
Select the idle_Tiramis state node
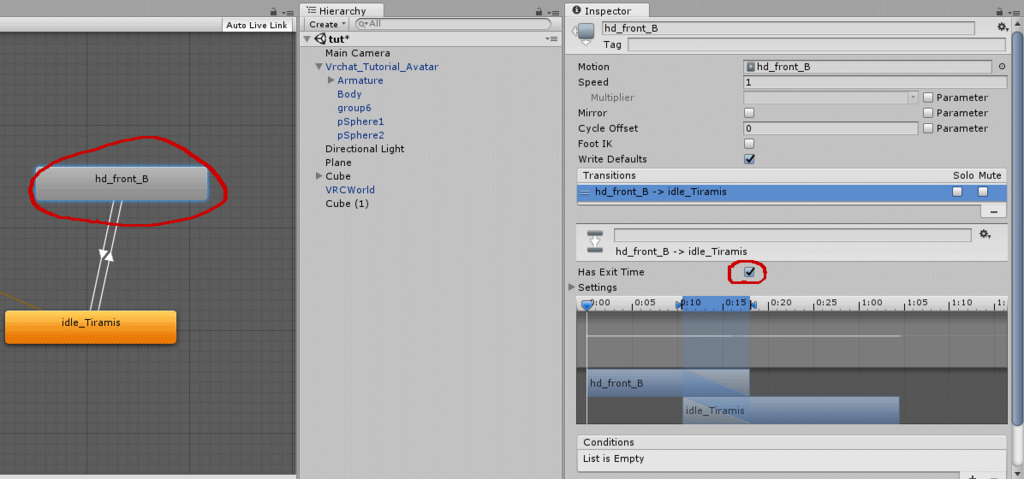click(x=91, y=327)
